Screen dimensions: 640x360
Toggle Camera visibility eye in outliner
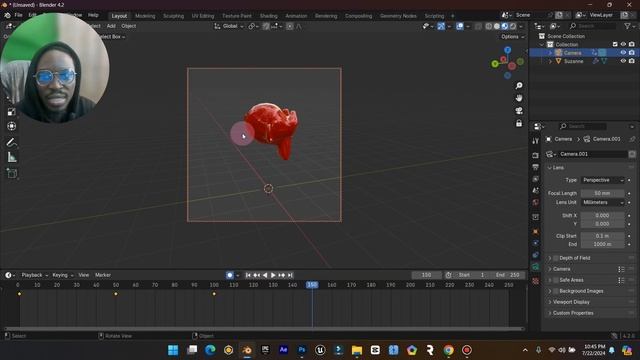tap(623, 53)
